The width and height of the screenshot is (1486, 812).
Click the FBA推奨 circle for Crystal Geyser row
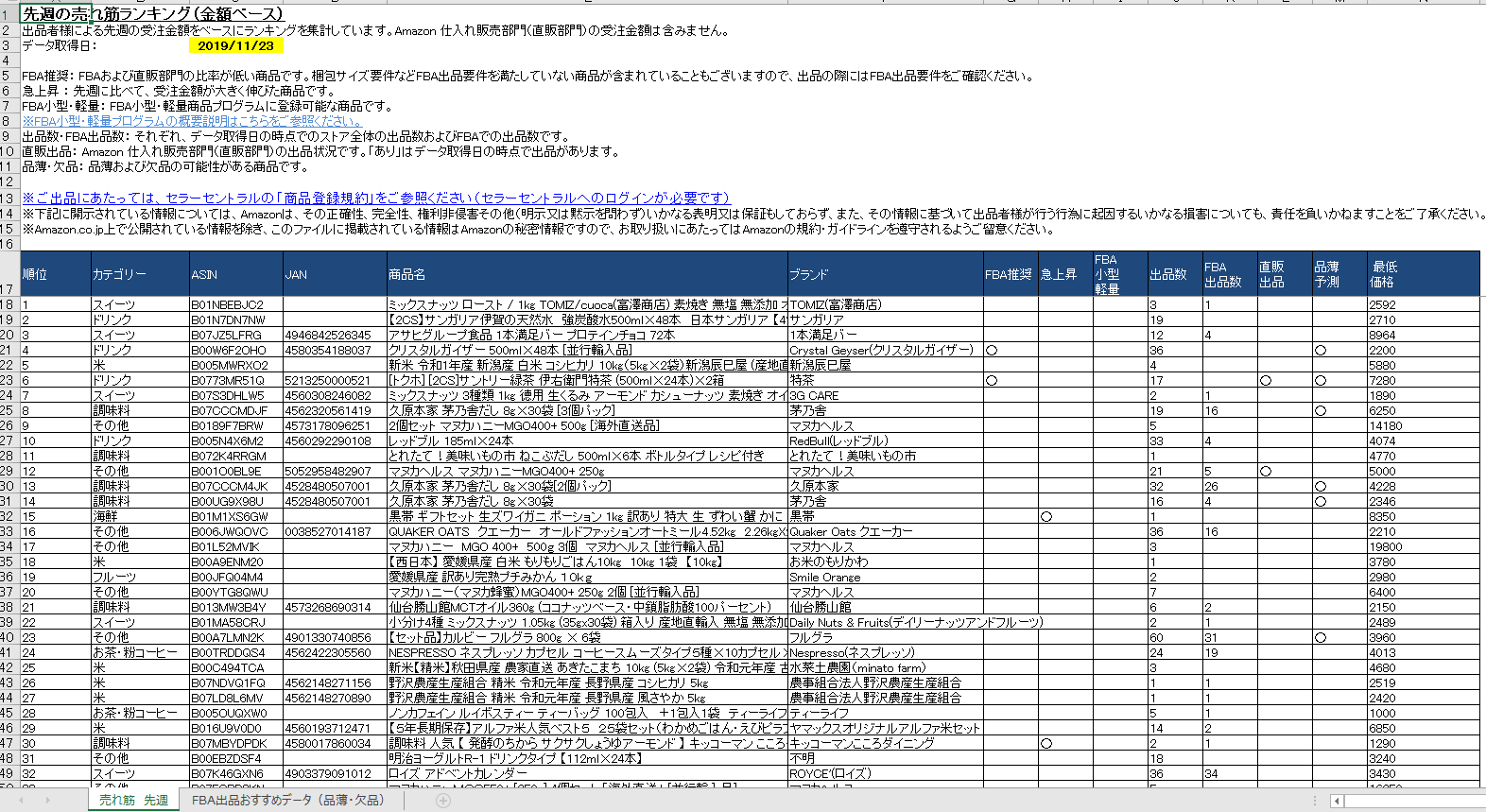(x=992, y=350)
